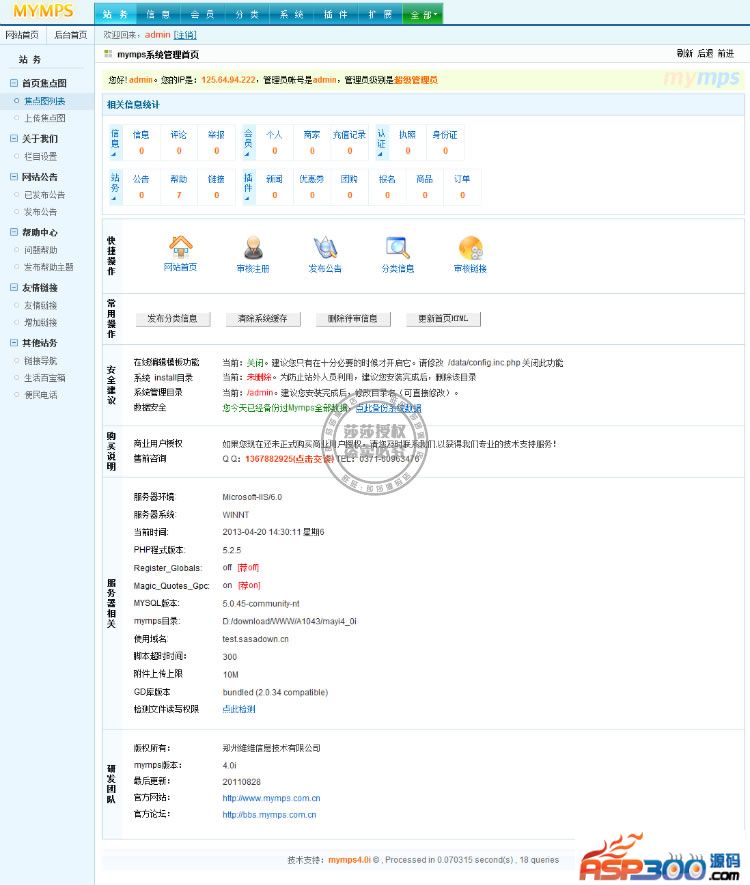Click the 注销 logout link
750x885 pixels.
pos(185,35)
